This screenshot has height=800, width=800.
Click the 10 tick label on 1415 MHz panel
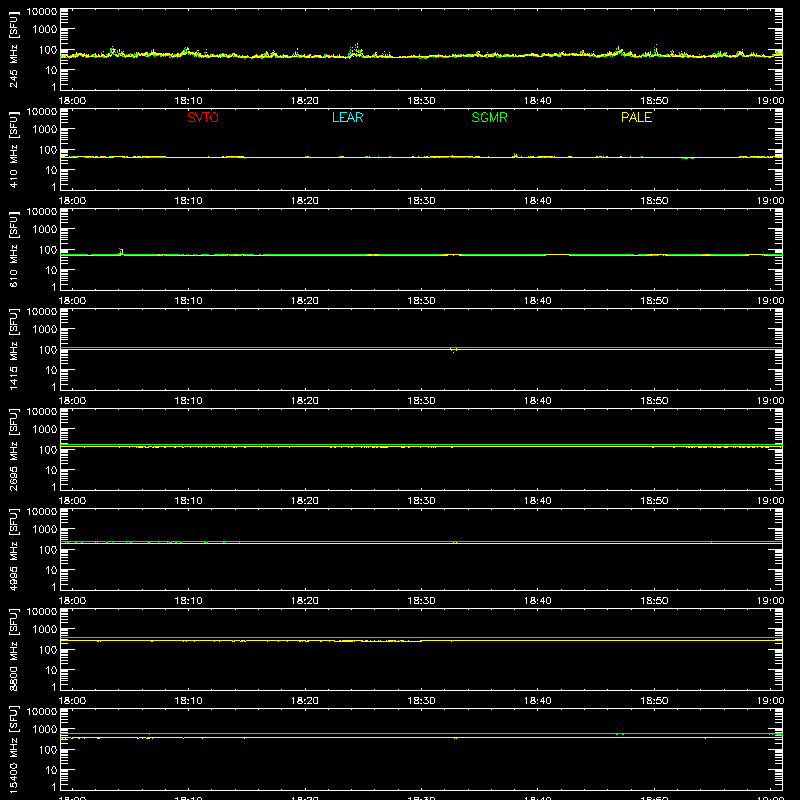click(x=51, y=370)
